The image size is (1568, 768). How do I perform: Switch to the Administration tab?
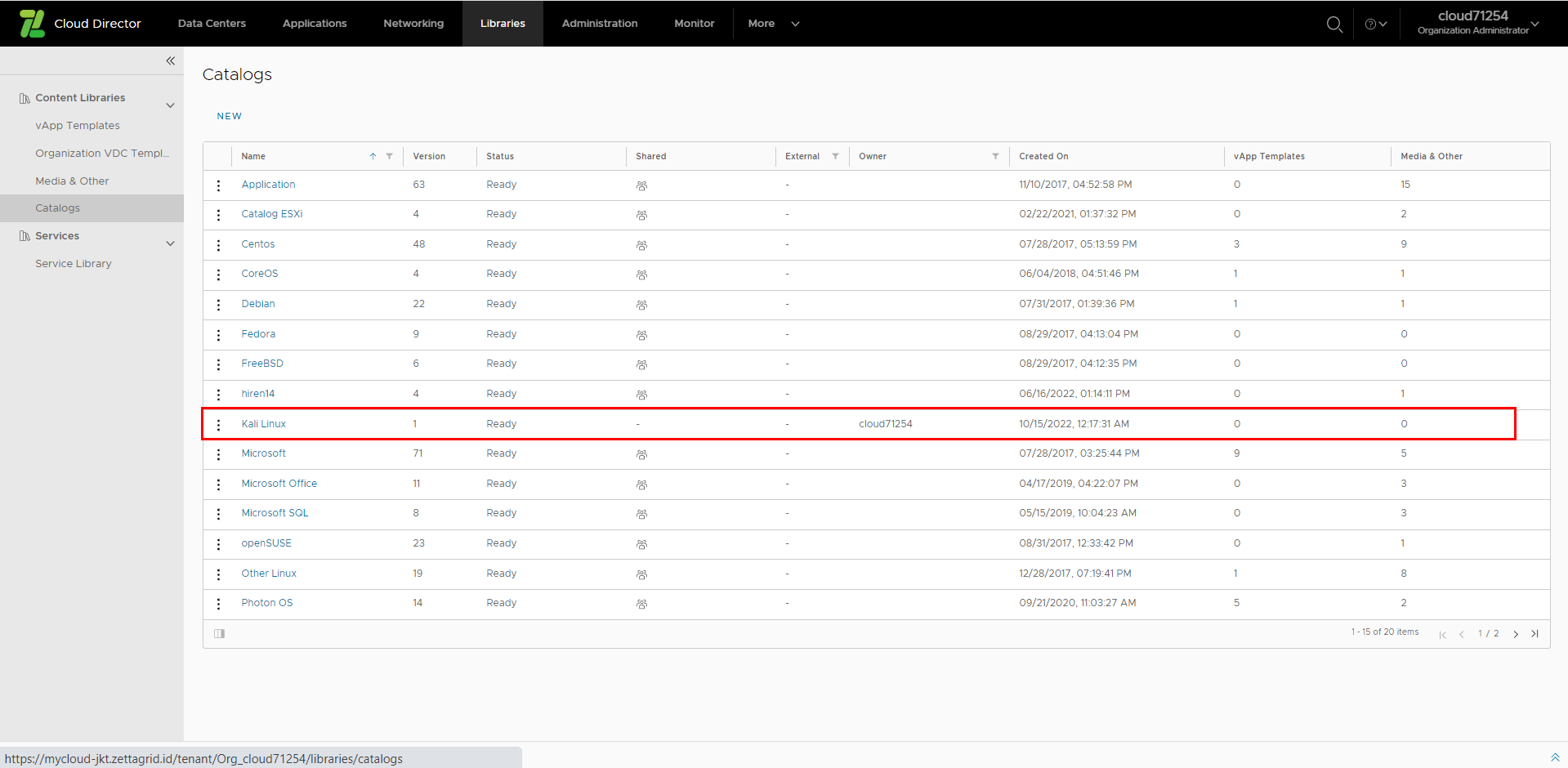(599, 24)
